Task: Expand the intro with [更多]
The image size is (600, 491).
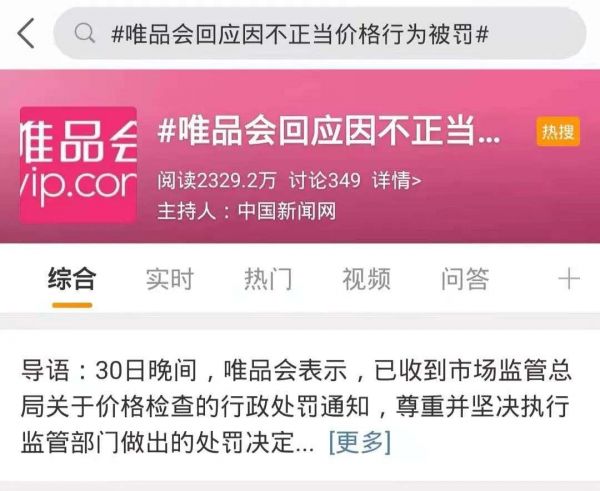Action: click(360, 442)
